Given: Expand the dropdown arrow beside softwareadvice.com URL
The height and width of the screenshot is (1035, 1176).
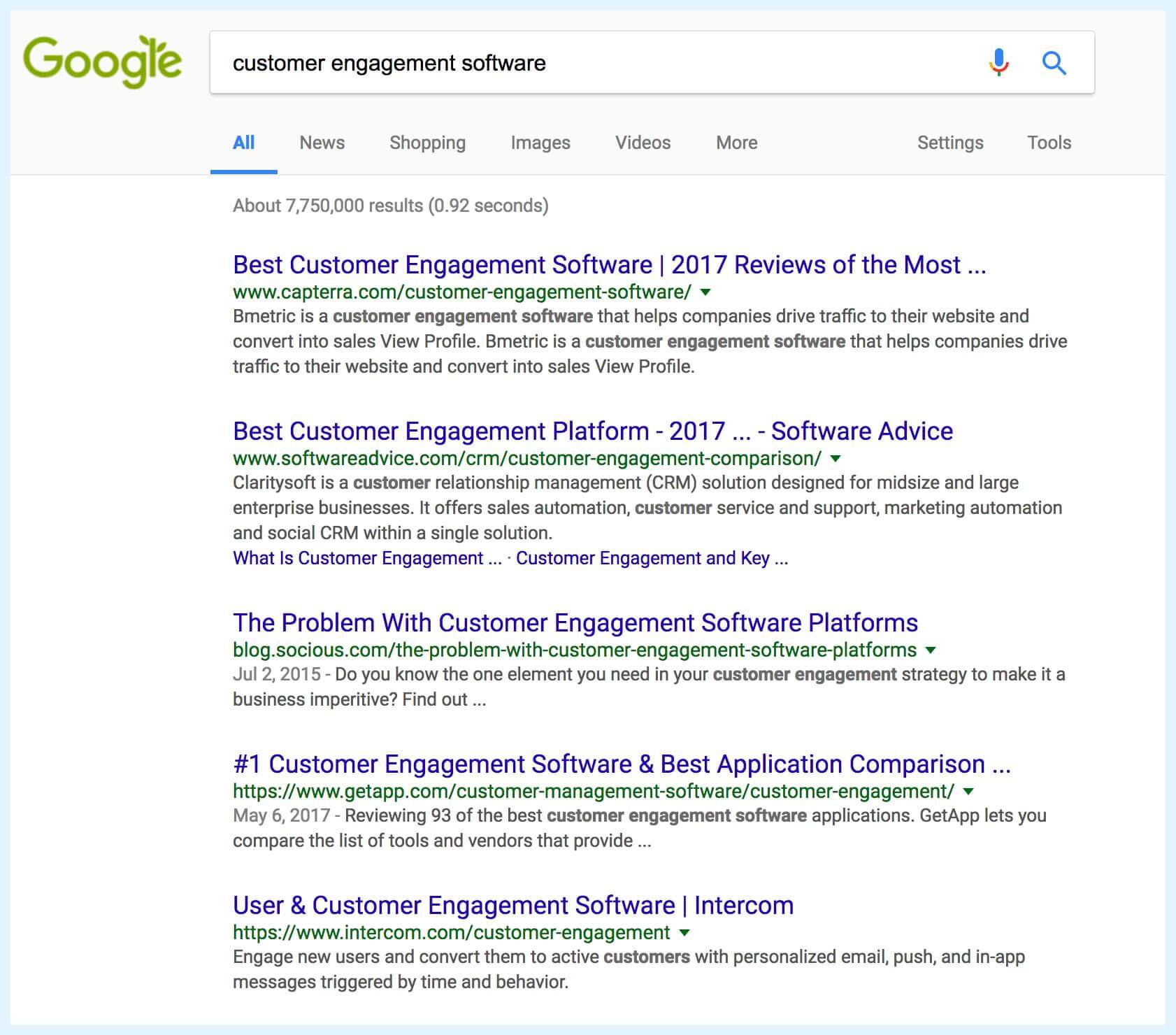Looking at the screenshot, I should (836, 459).
